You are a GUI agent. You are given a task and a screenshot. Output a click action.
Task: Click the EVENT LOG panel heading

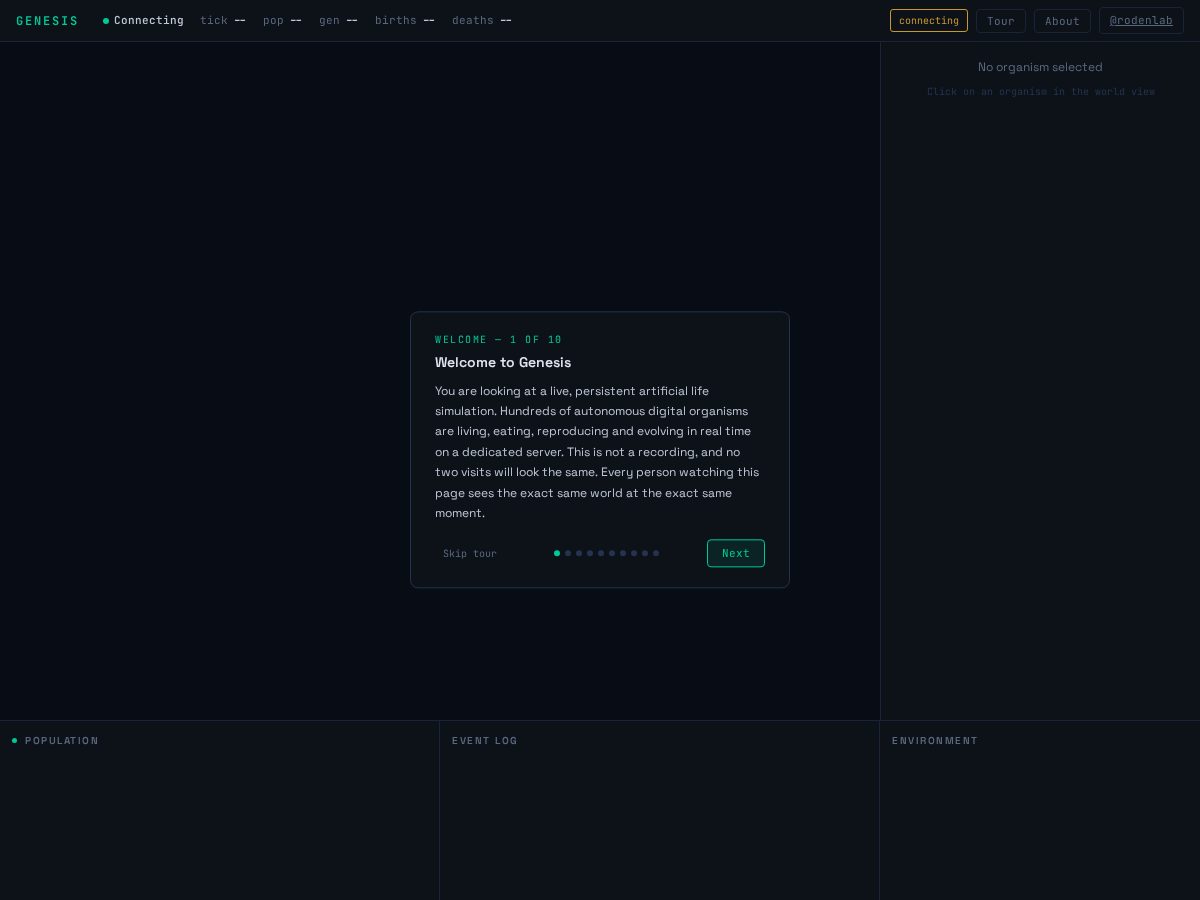click(x=485, y=741)
